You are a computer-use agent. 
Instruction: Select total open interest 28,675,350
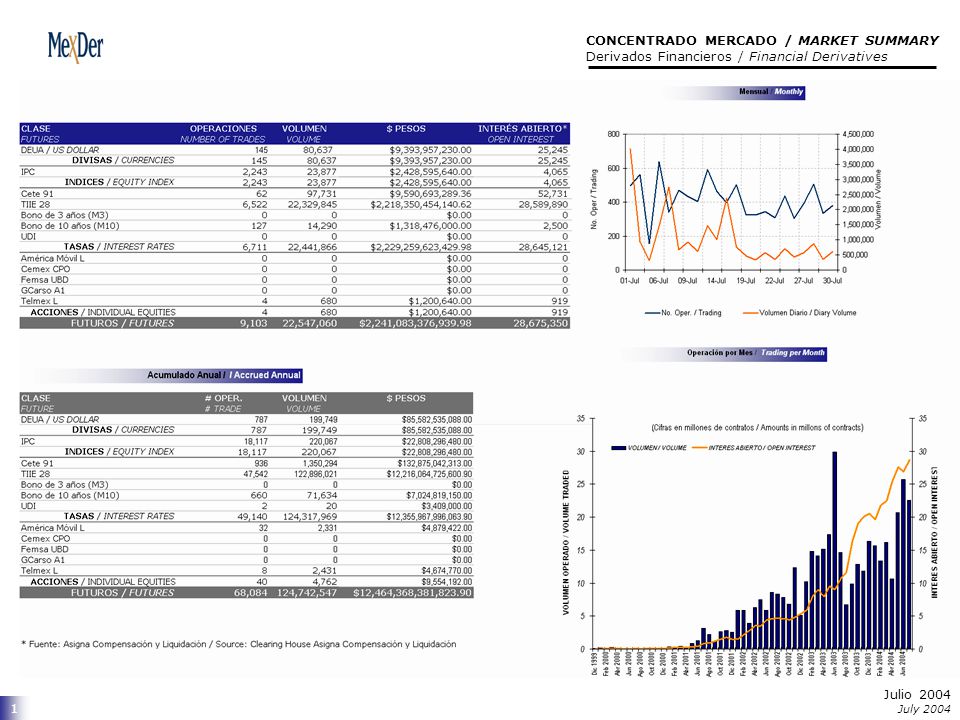coord(541,323)
